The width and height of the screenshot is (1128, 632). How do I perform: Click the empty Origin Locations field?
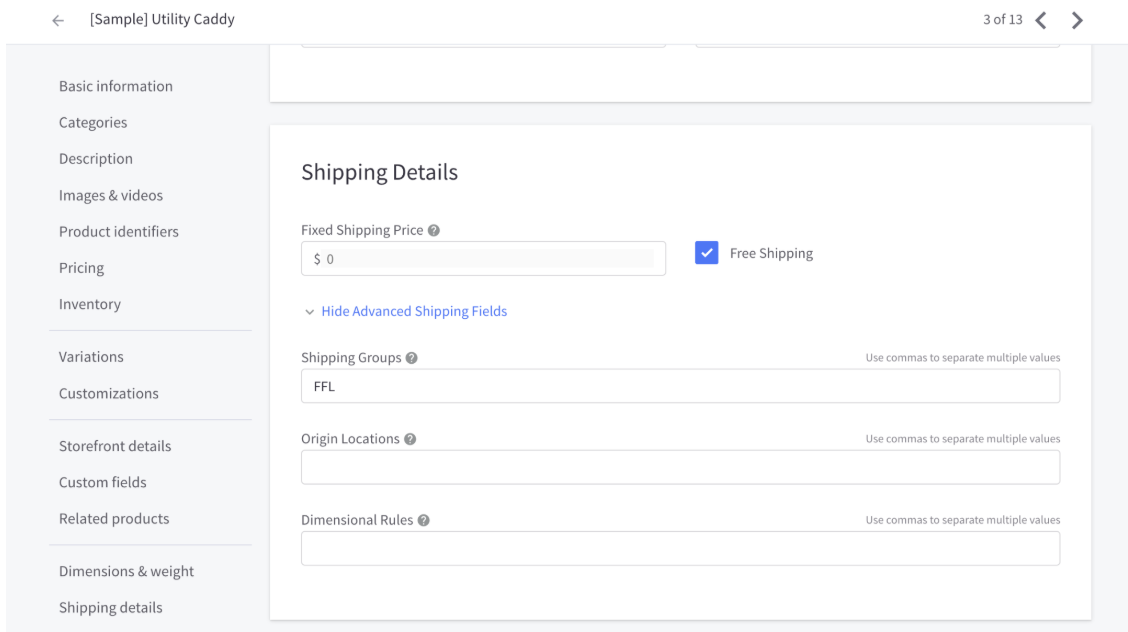point(680,467)
